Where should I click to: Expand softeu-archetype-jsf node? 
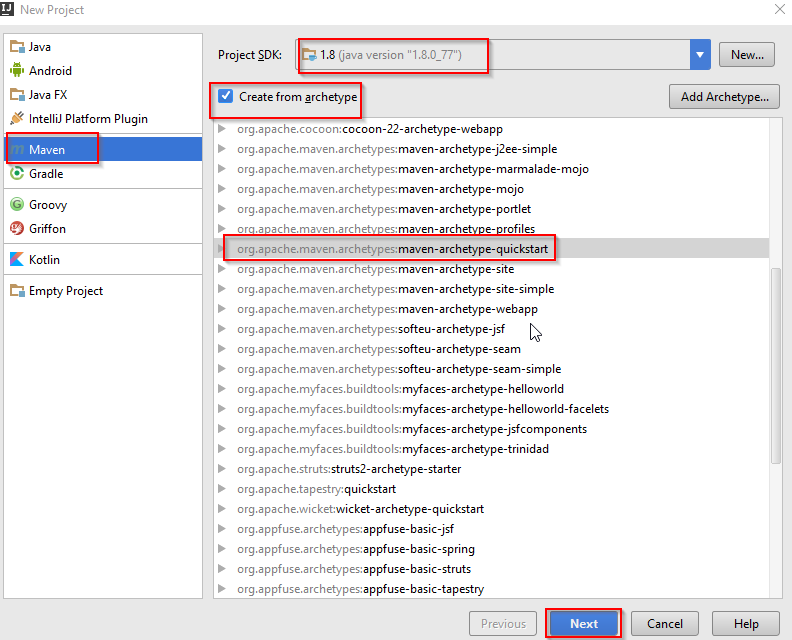click(221, 329)
